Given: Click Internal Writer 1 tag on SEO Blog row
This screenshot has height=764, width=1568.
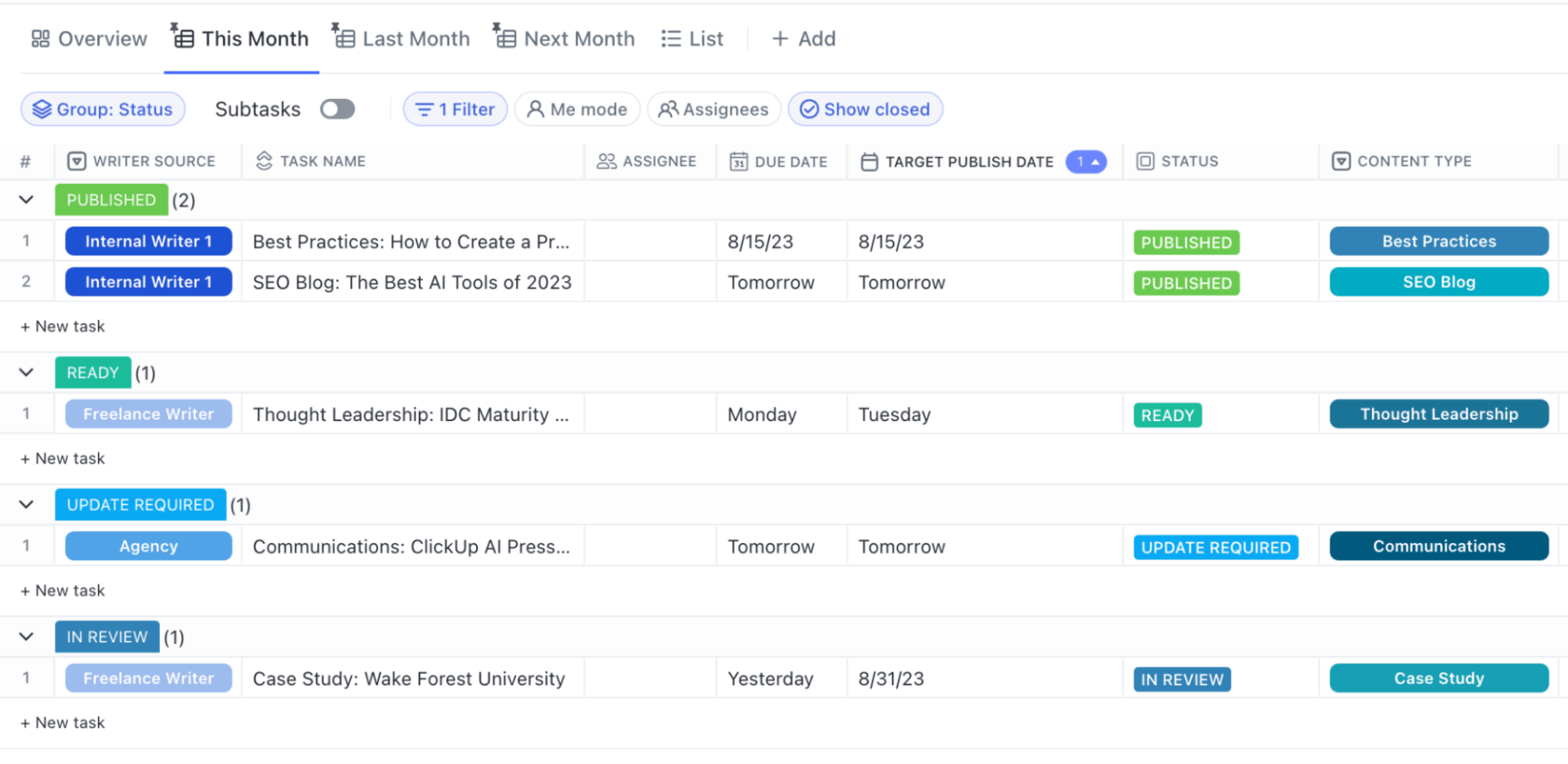Looking at the screenshot, I should click(149, 282).
